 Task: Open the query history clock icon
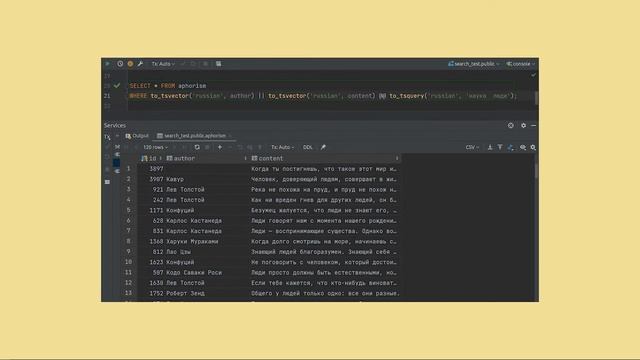(120, 64)
